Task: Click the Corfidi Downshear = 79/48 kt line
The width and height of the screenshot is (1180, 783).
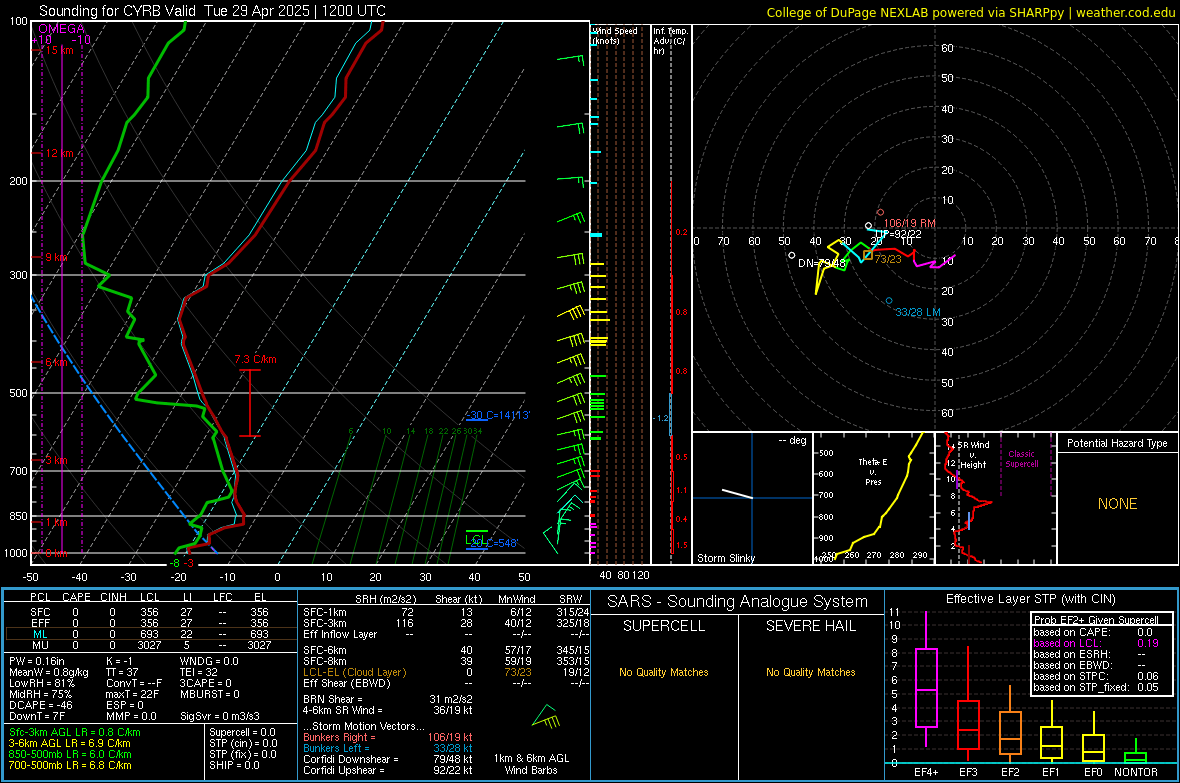Action: click(x=388, y=759)
